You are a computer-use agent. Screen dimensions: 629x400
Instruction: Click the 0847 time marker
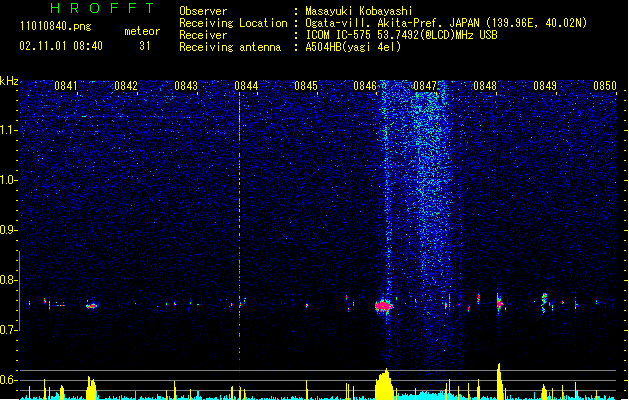[425, 86]
